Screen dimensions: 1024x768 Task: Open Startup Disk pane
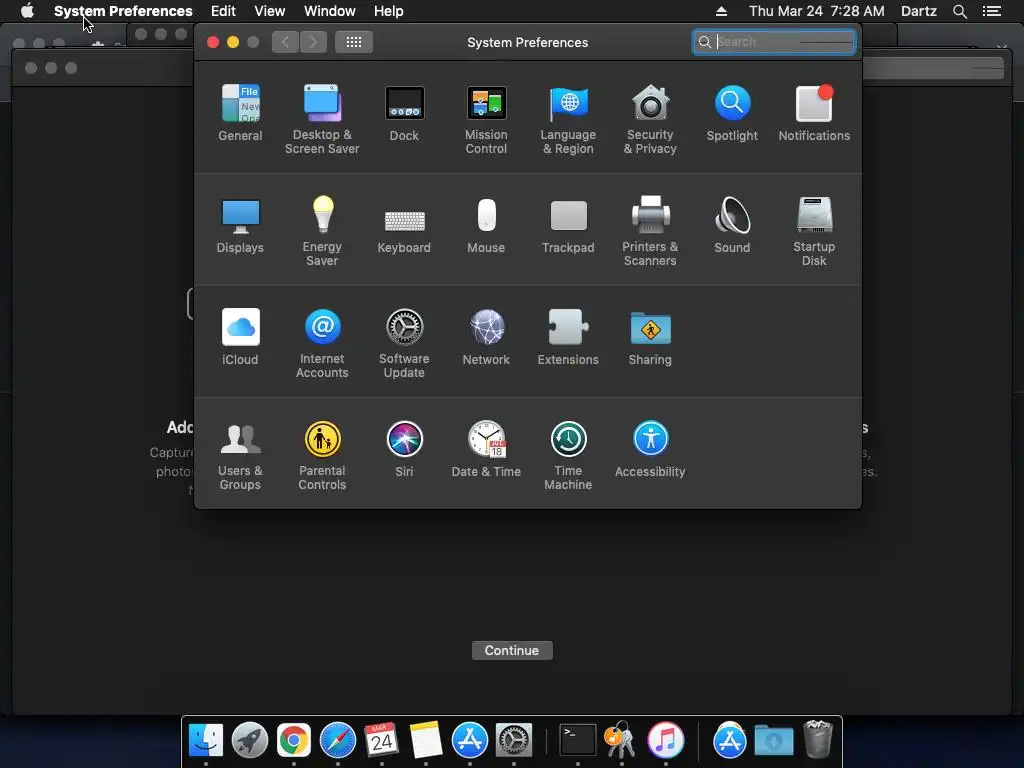coord(814,231)
